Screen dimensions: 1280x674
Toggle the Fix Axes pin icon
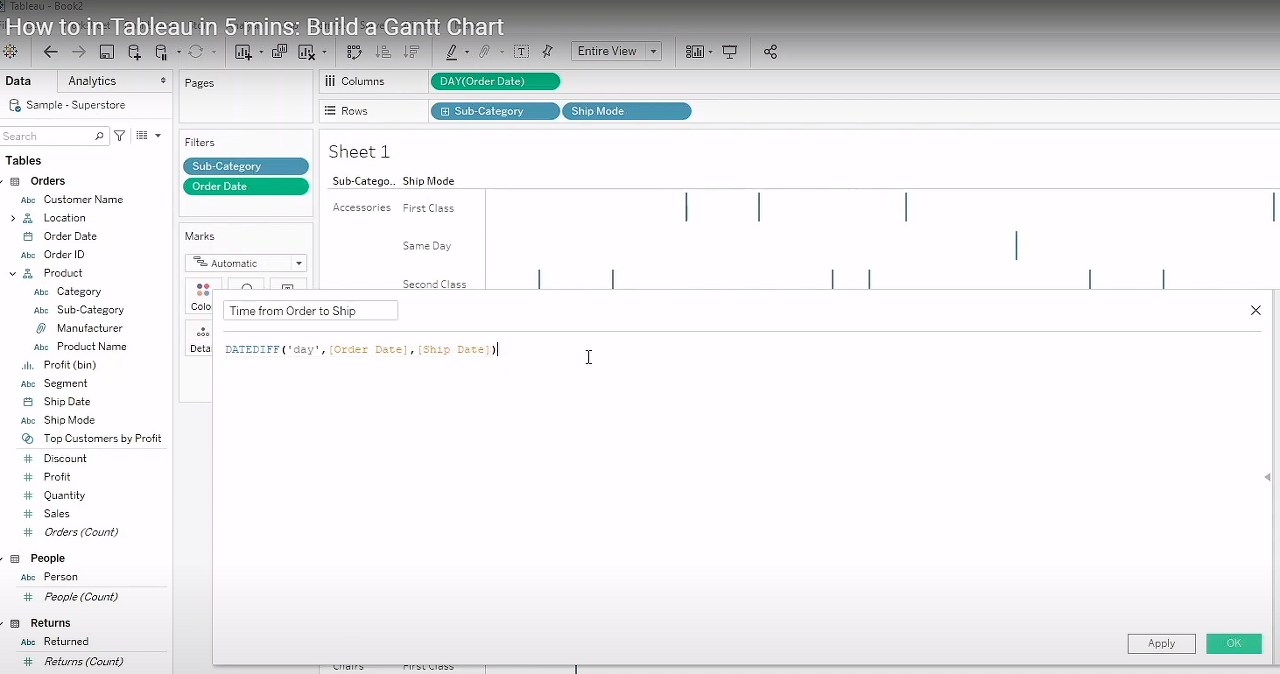[548, 52]
